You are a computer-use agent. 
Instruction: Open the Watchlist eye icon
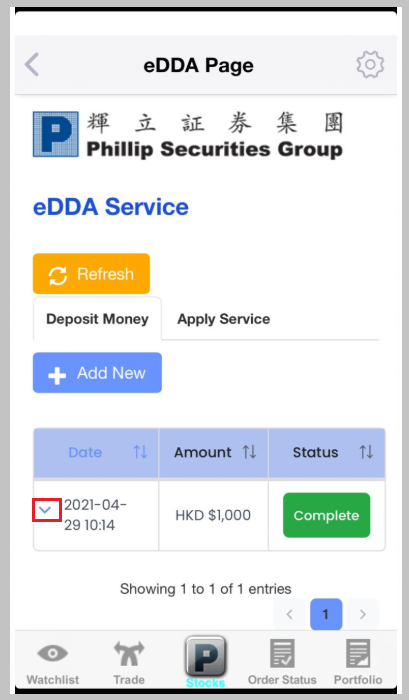(x=52, y=653)
